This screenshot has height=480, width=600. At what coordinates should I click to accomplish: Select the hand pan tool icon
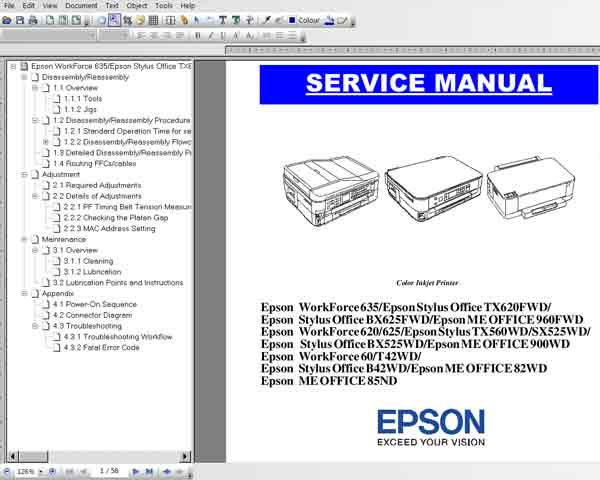[x=101, y=20]
